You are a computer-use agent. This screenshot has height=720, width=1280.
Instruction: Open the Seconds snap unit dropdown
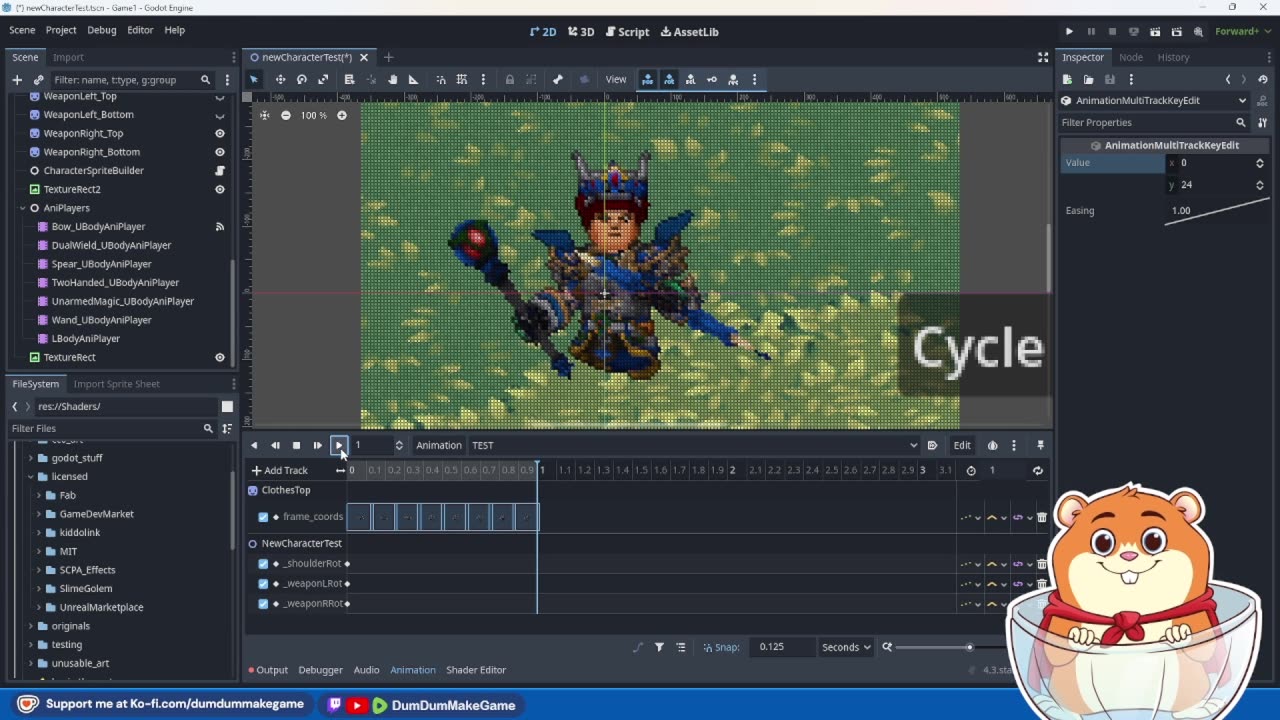click(x=846, y=647)
